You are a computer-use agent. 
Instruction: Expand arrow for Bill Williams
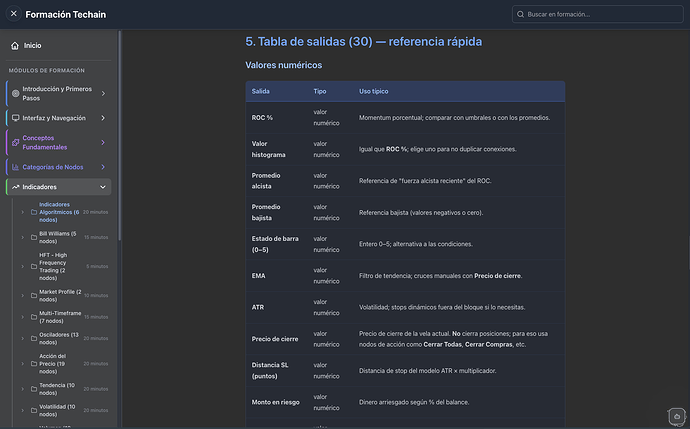click(22, 238)
